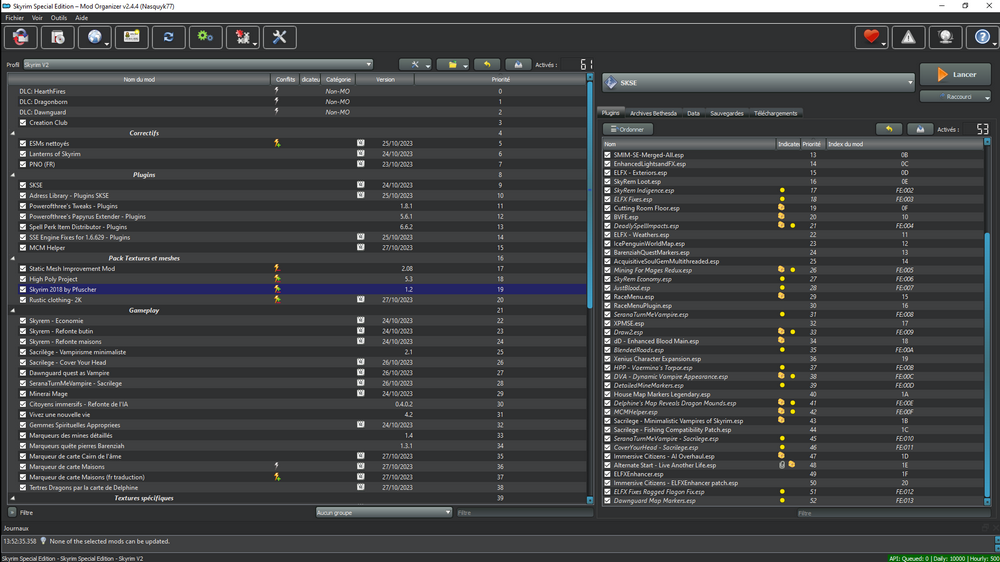The image size is (1000, 562).
Task: Open the Raccourd shortcut dropdown
Action: [x=955, y=97]
